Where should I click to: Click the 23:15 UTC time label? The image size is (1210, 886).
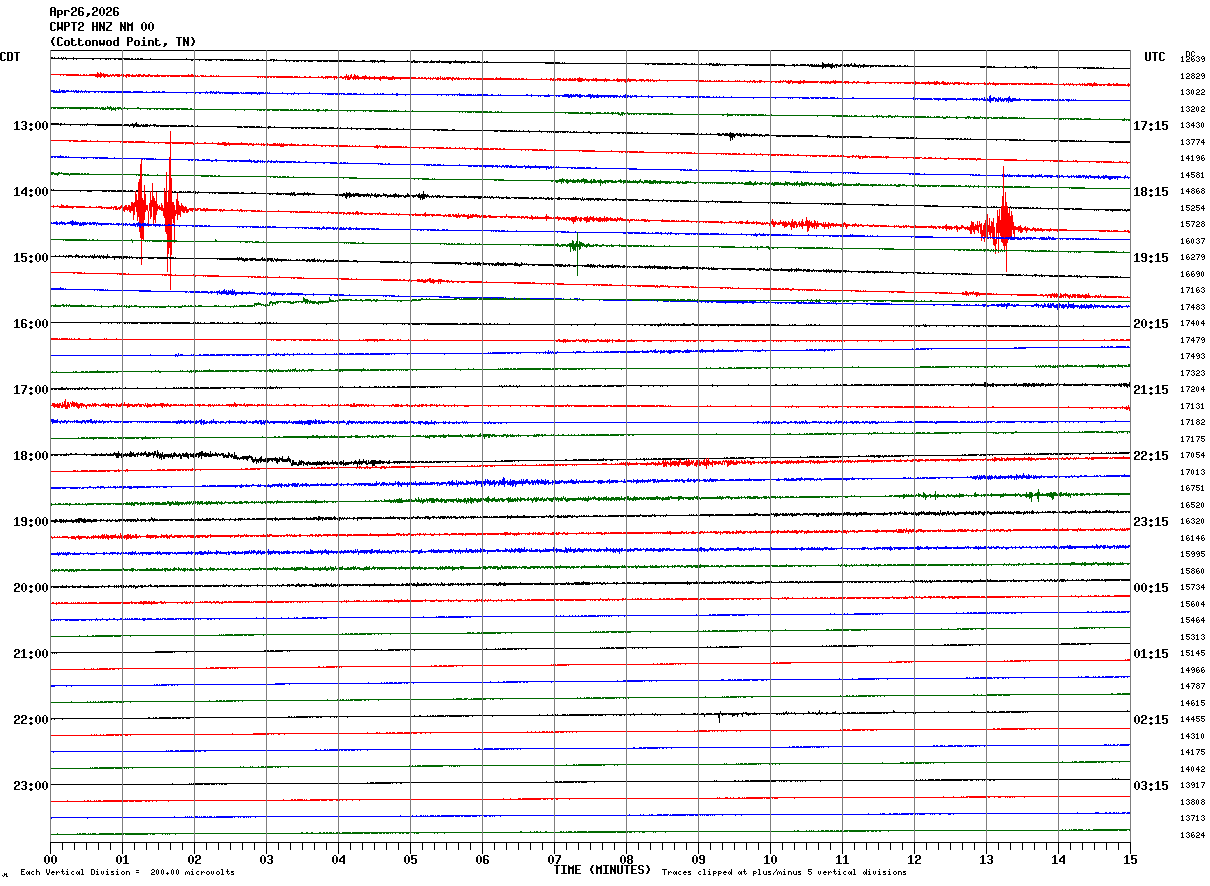point(1150,522)
